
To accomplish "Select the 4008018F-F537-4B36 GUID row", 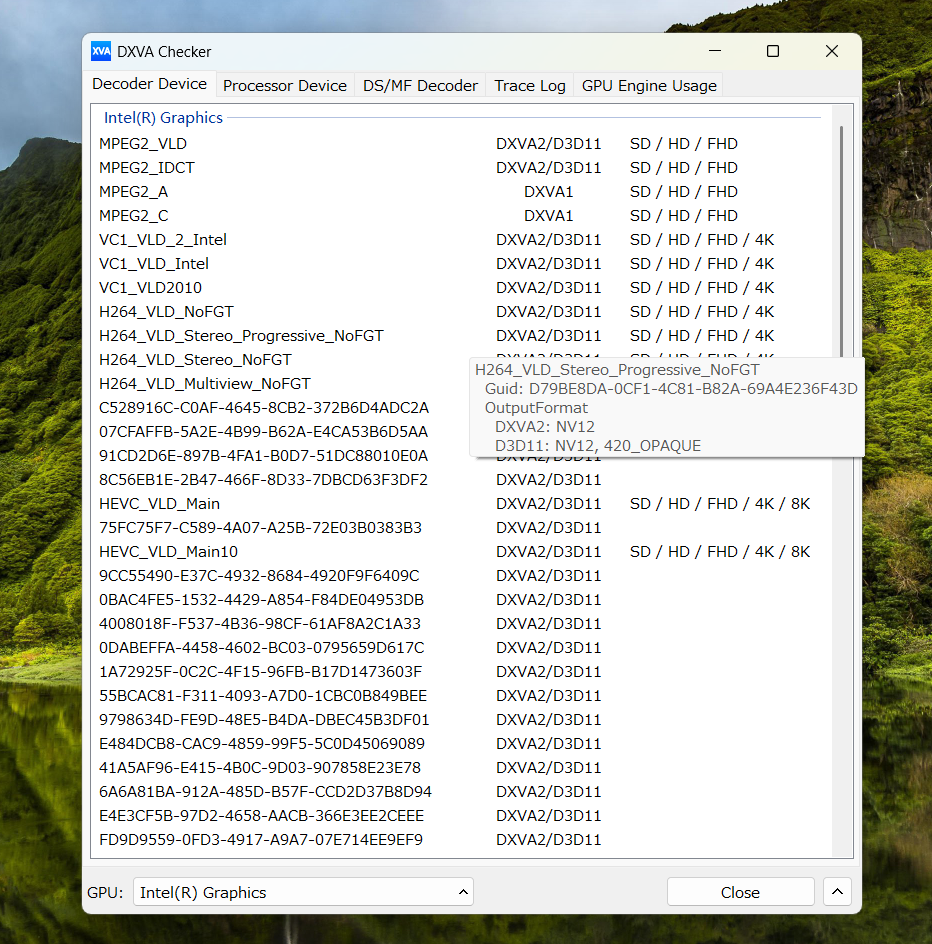I will pos(461,624).
